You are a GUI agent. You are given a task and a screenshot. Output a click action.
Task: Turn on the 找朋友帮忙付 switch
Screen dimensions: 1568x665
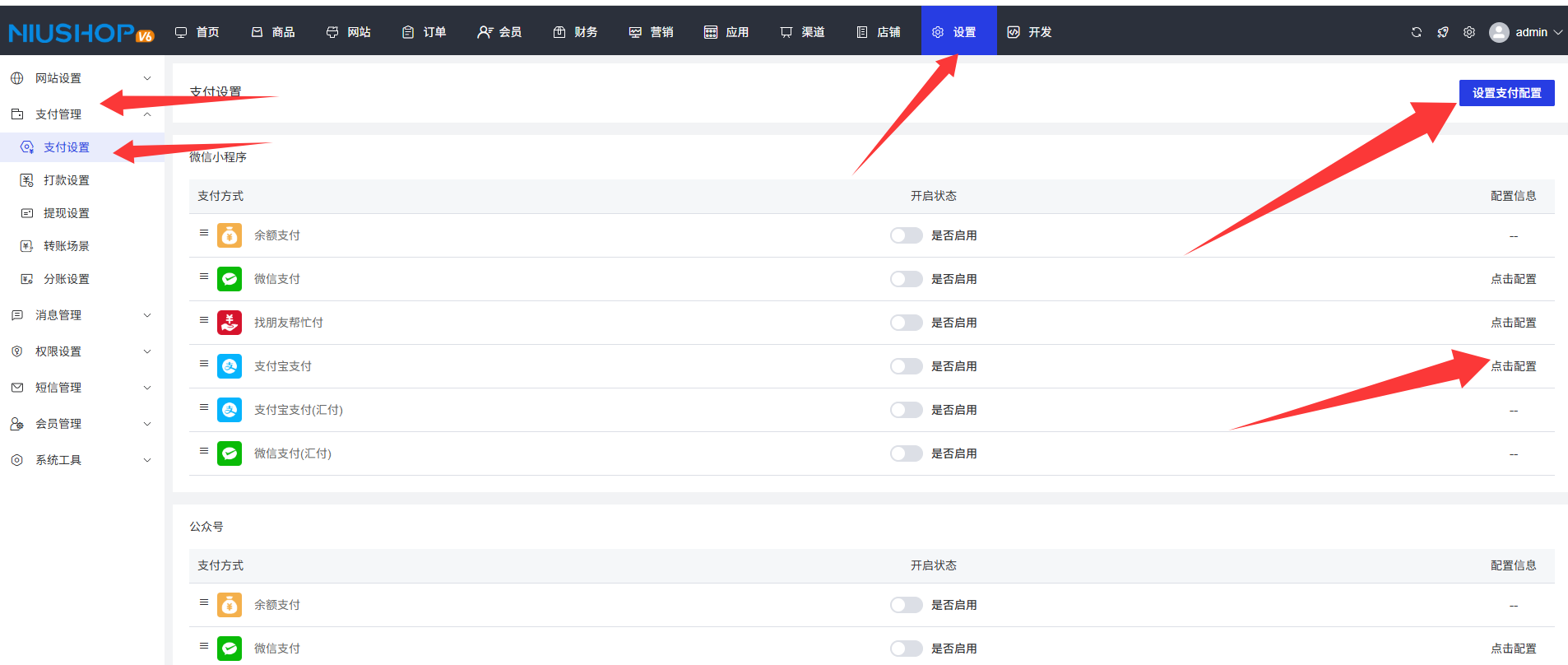coord(906,323)
